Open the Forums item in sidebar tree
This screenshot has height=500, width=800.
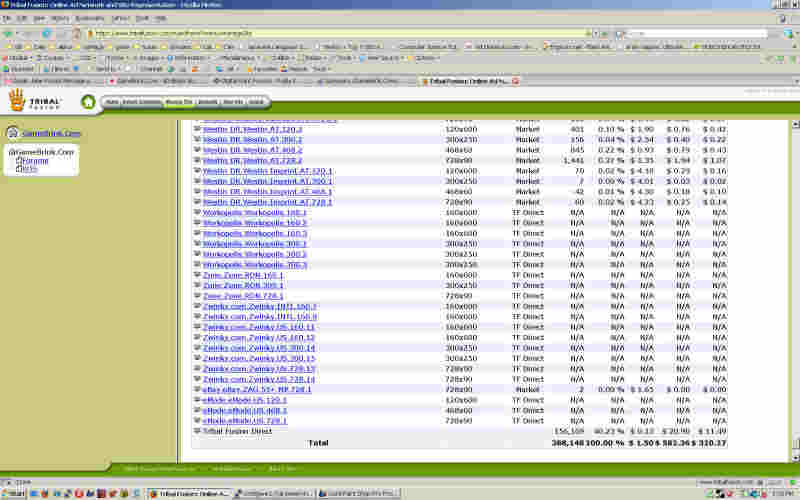point(35,160)
